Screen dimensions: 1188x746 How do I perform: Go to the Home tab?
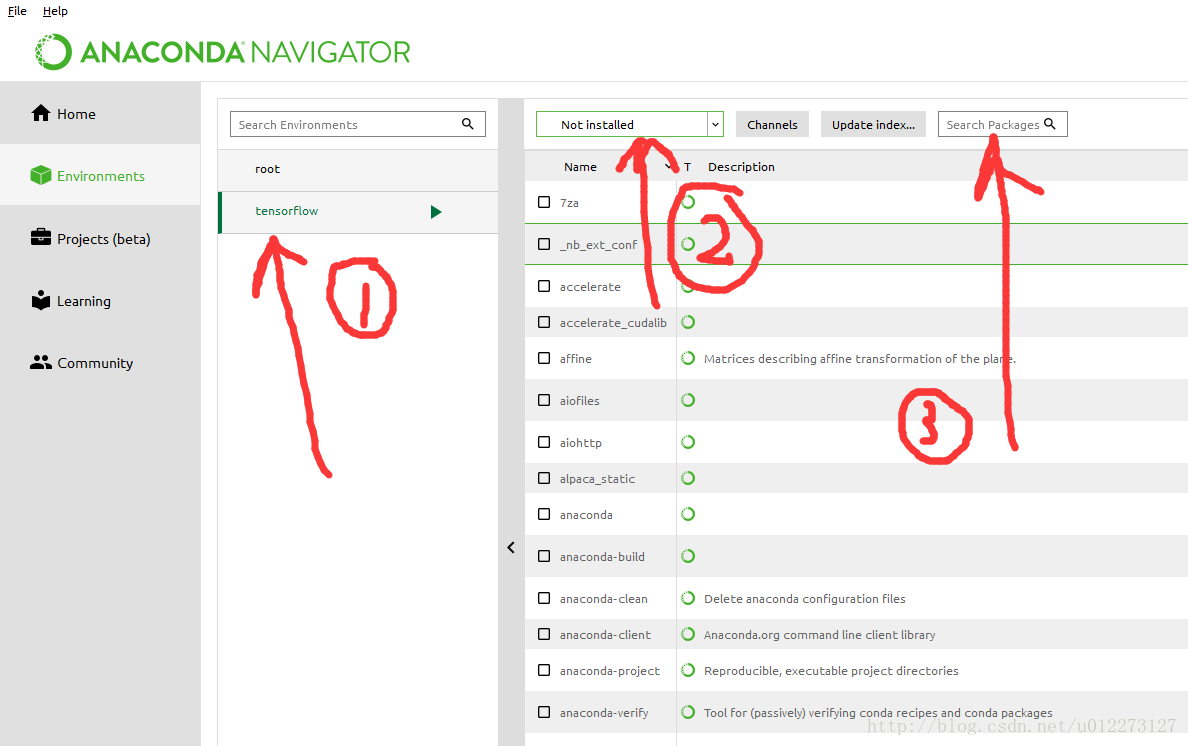(100, 114)
